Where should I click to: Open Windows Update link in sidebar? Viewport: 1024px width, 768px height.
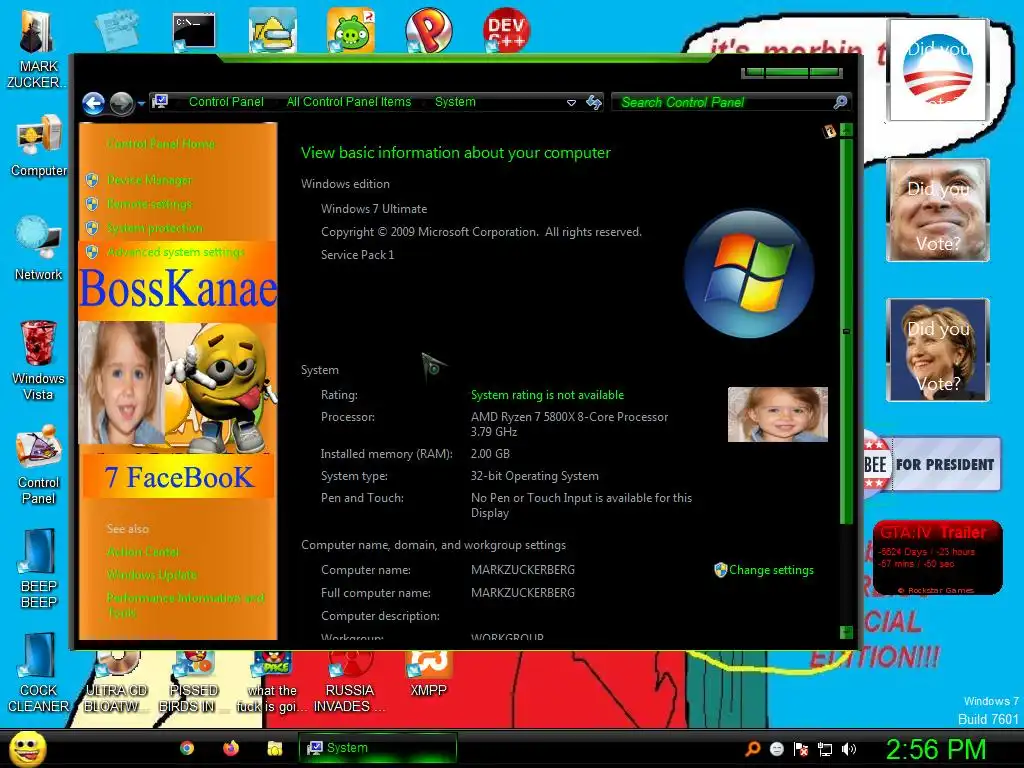point(152,575)
